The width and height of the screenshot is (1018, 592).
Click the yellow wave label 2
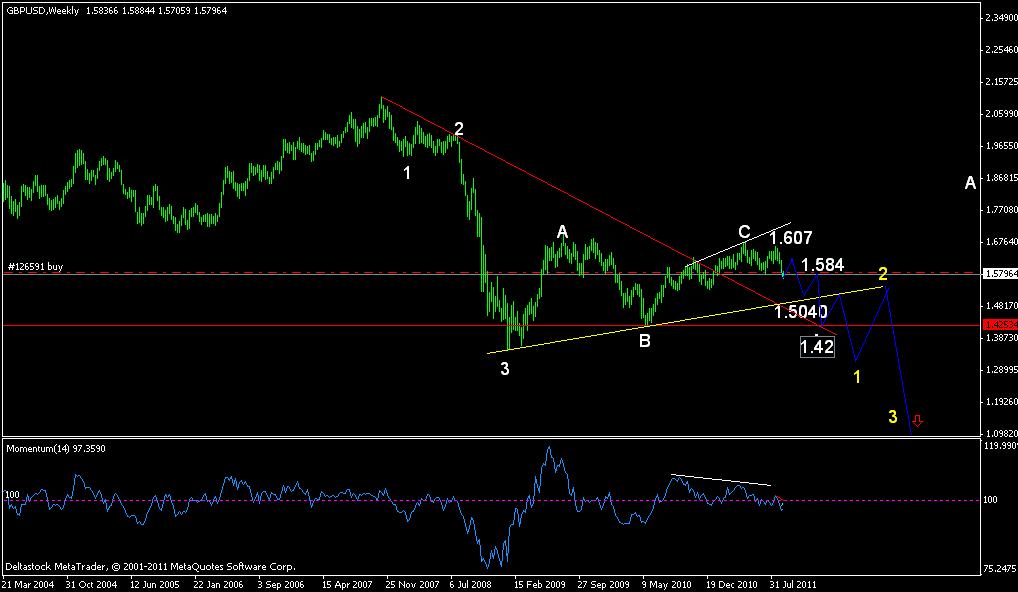click(883, 273)
